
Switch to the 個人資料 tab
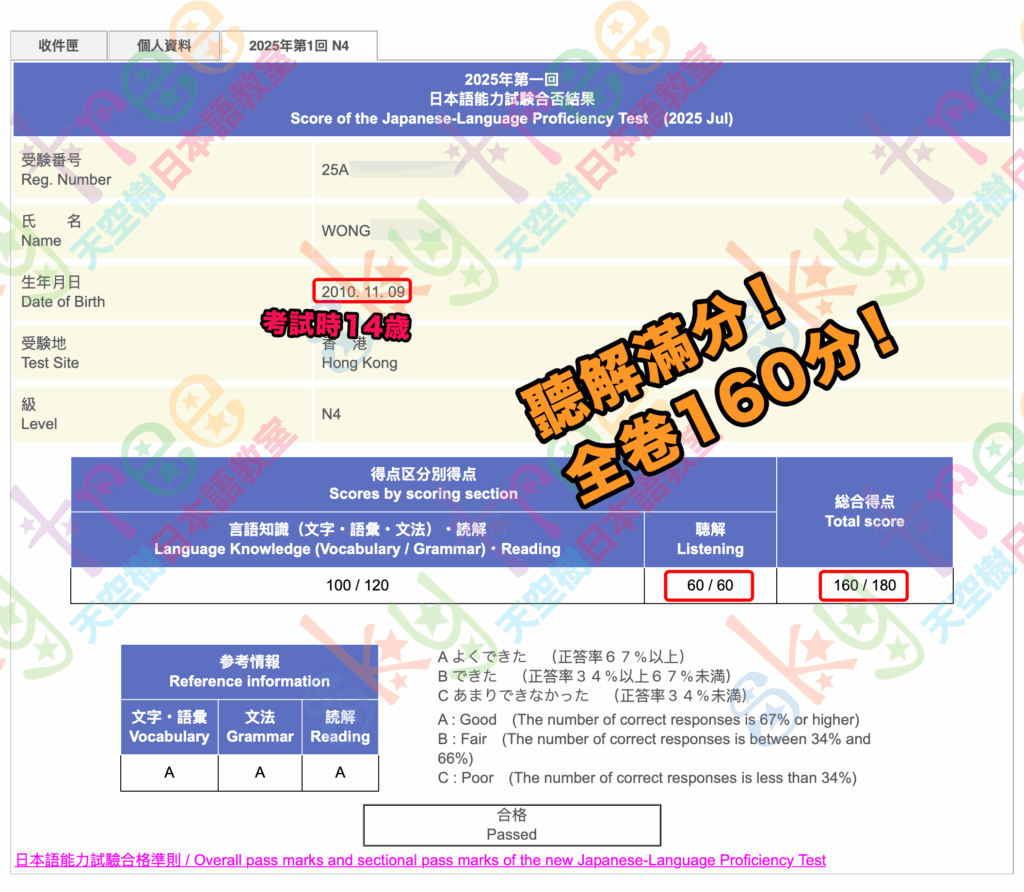(x=163, y=46)
